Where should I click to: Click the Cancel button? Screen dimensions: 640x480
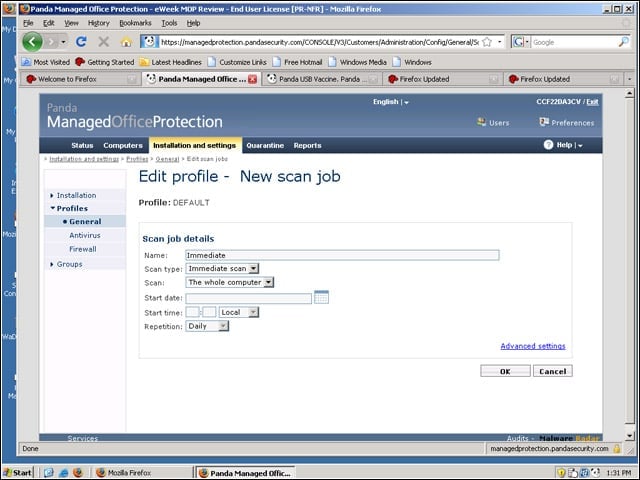tap(553, 371)
